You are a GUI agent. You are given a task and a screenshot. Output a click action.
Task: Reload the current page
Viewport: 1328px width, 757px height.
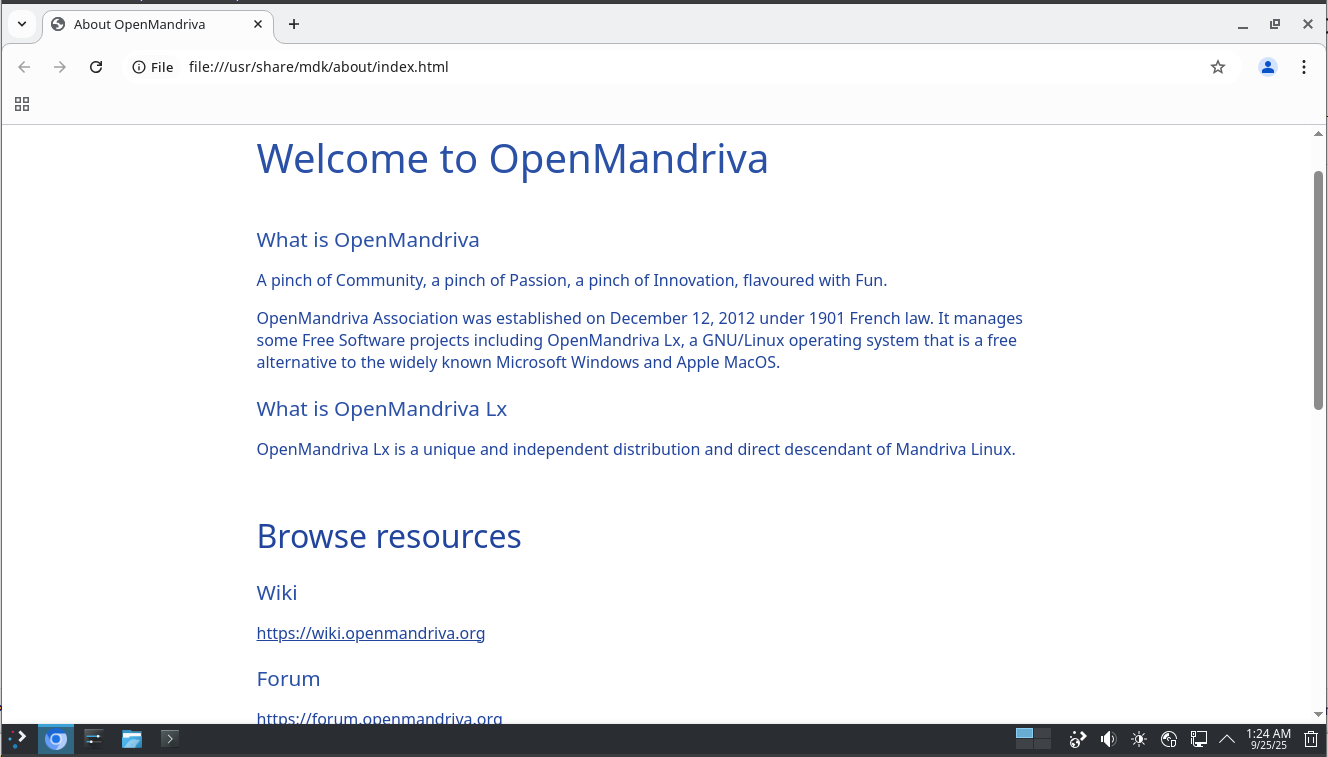click(x=96, y=67)
